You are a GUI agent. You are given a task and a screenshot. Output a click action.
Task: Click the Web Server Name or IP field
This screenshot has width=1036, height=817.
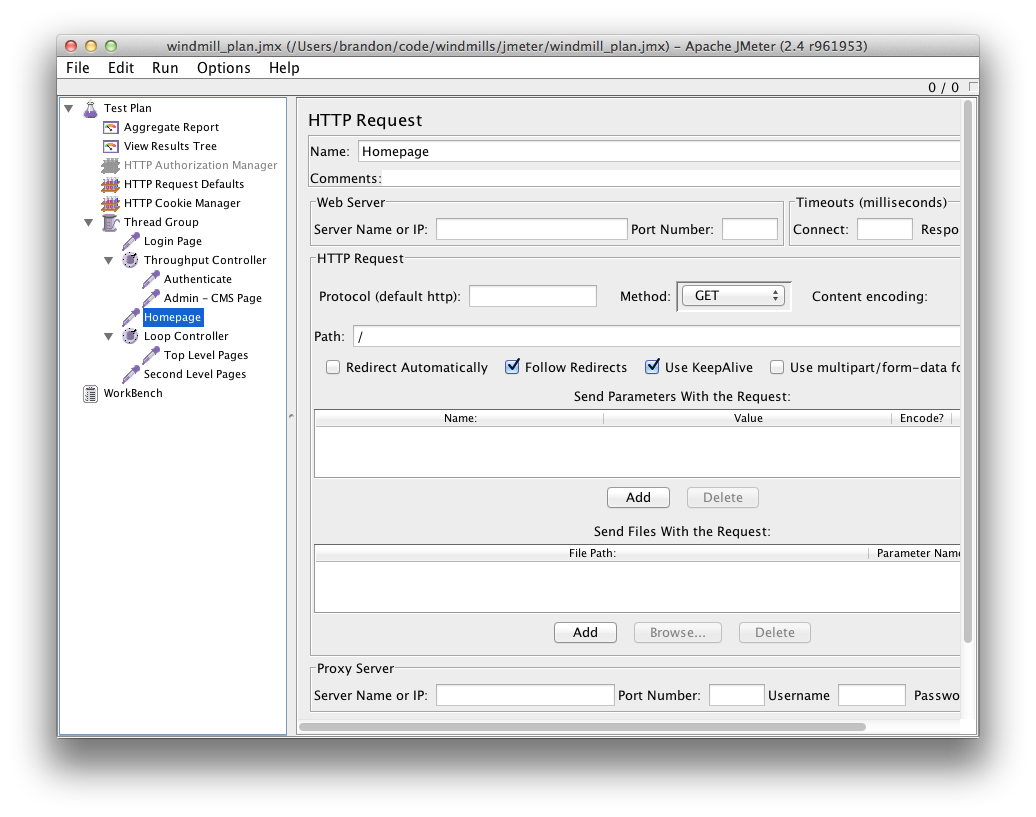(531, 229)
